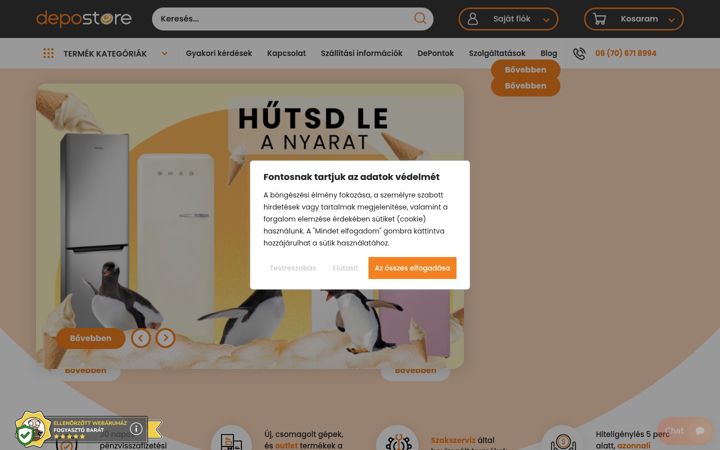Open Gyakori kérdések menu item

click(219, 53)
